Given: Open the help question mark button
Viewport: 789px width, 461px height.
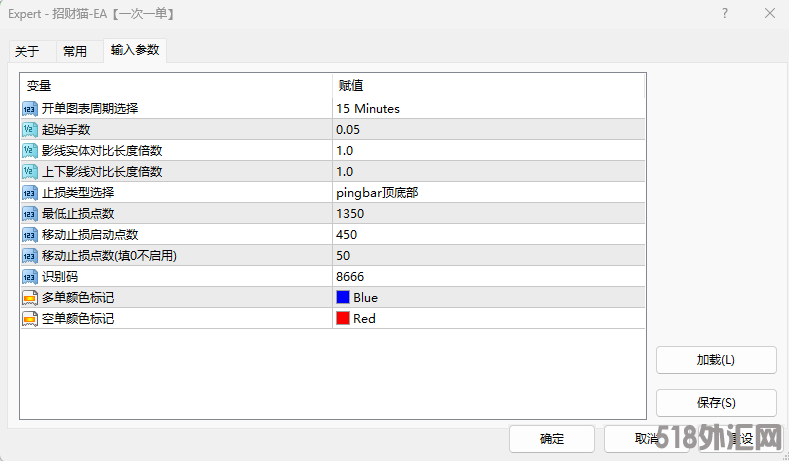Looking at the screenshot, I should tap(725, 14).
